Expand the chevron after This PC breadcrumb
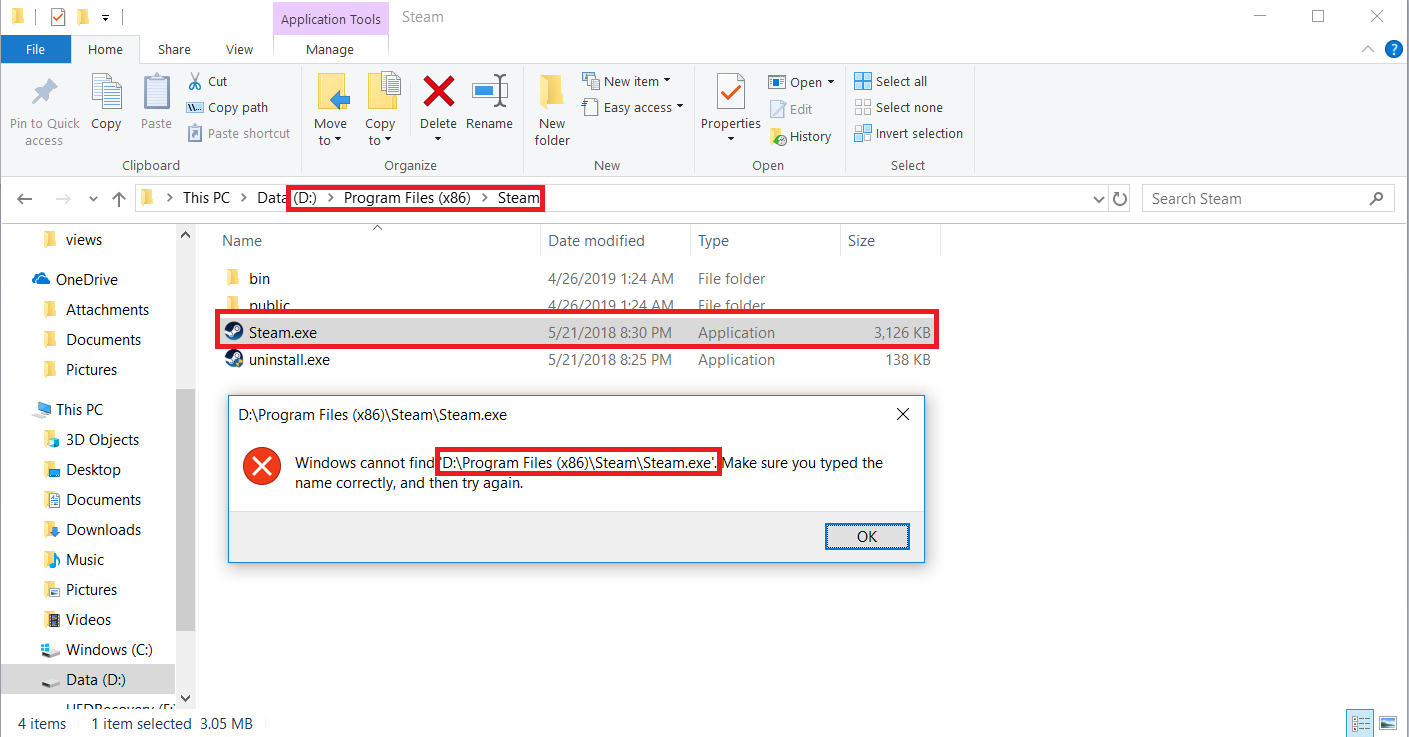Viewport: 1409px width, 737px height. [243, 198]
